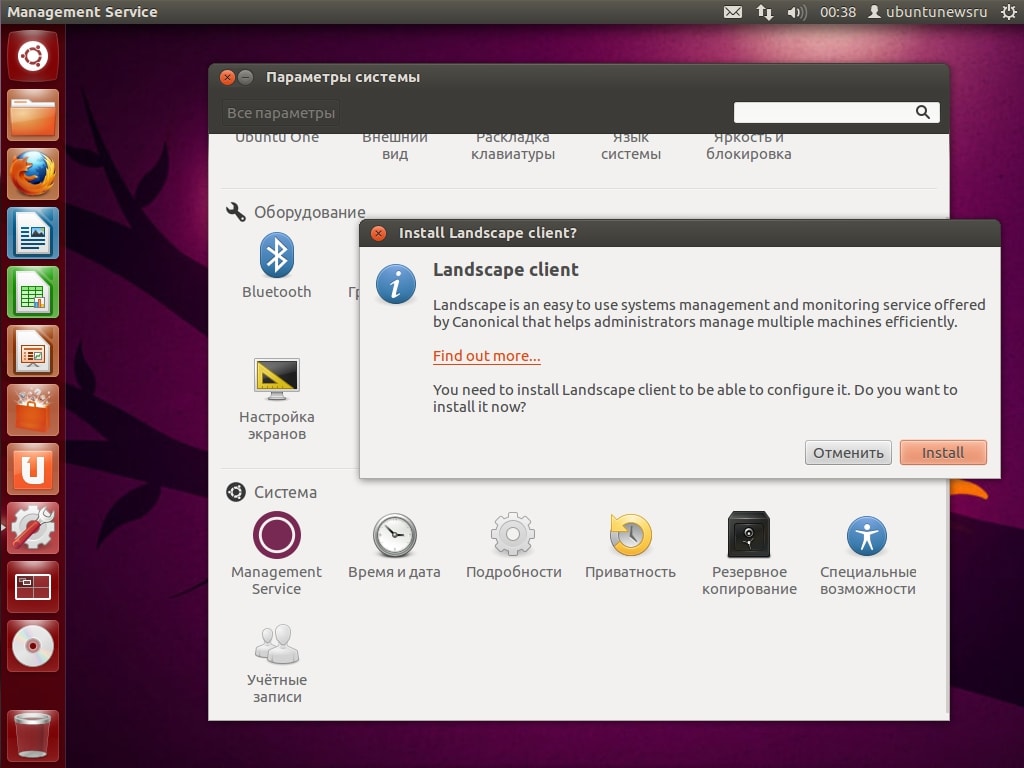Open the mail indicator in top panel
Screen dimensions: 1024x768
(x=733, y=12)
